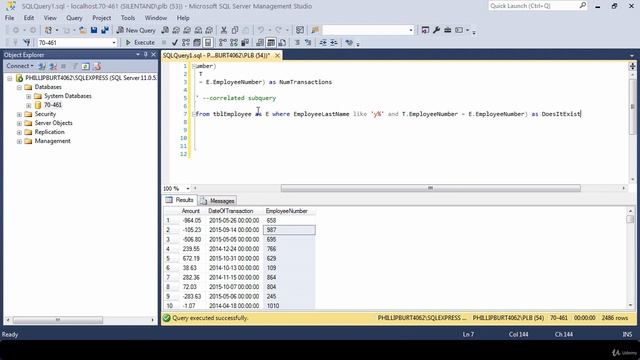Toggle Results to Text output mode

pos(260,42)
